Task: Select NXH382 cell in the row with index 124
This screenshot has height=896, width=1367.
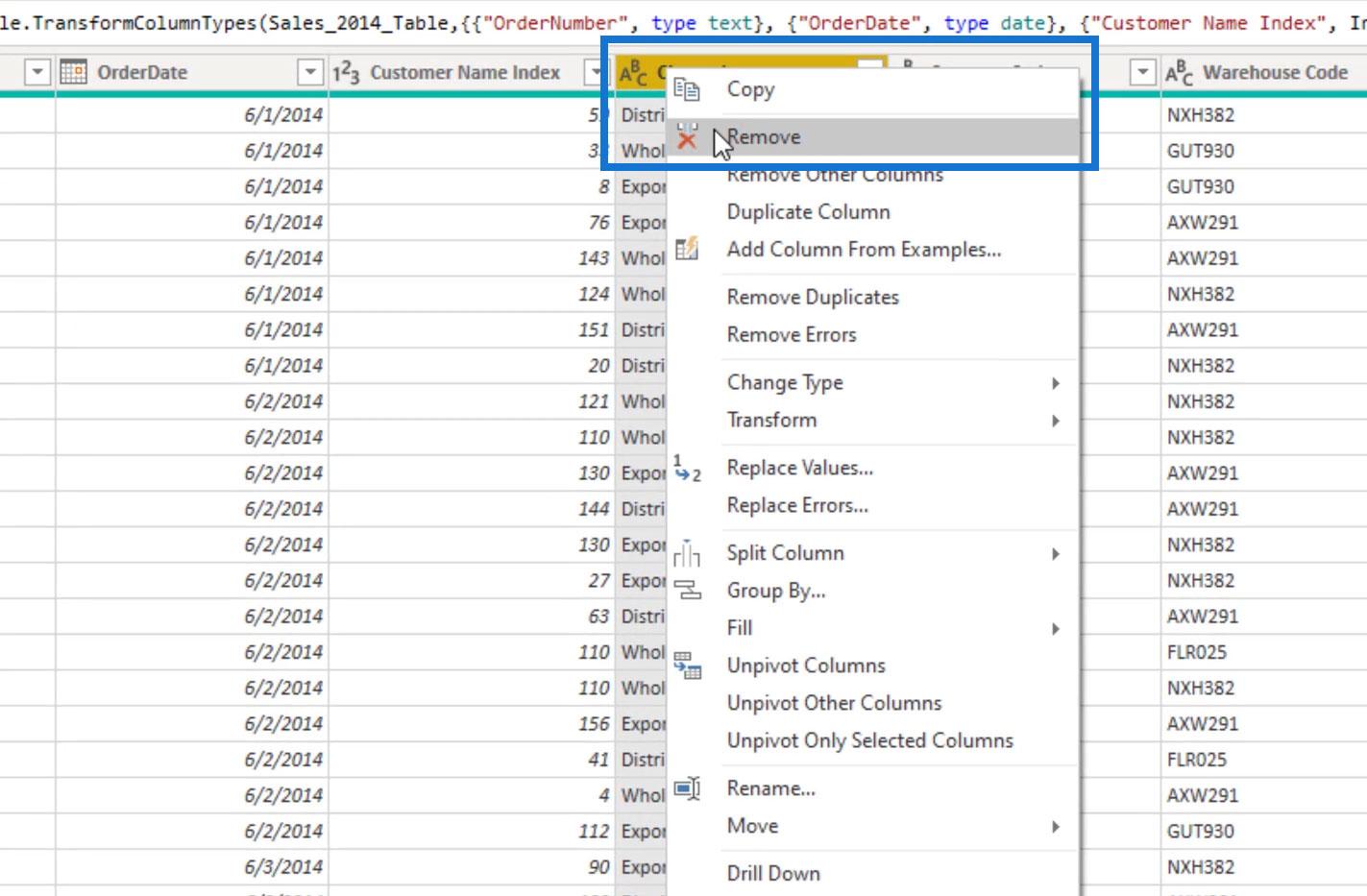Action: pos(1263,294)
